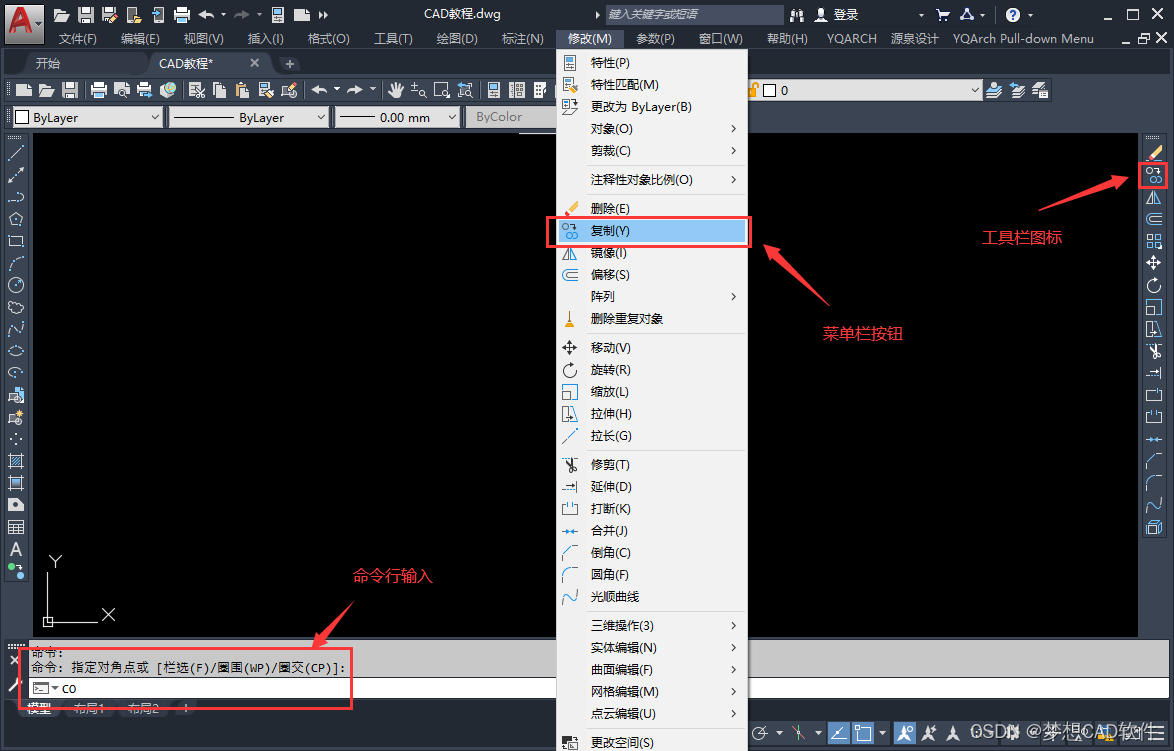1174x751 pixels.
Task: Switch to the 布局1 layout tab
Action: pos(88,708)
